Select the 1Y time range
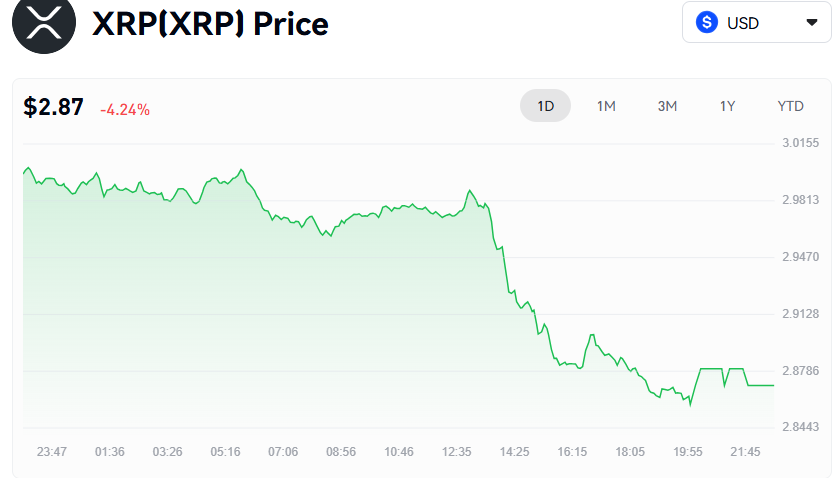Screen dimensions: 833x478 pos(727,106)
